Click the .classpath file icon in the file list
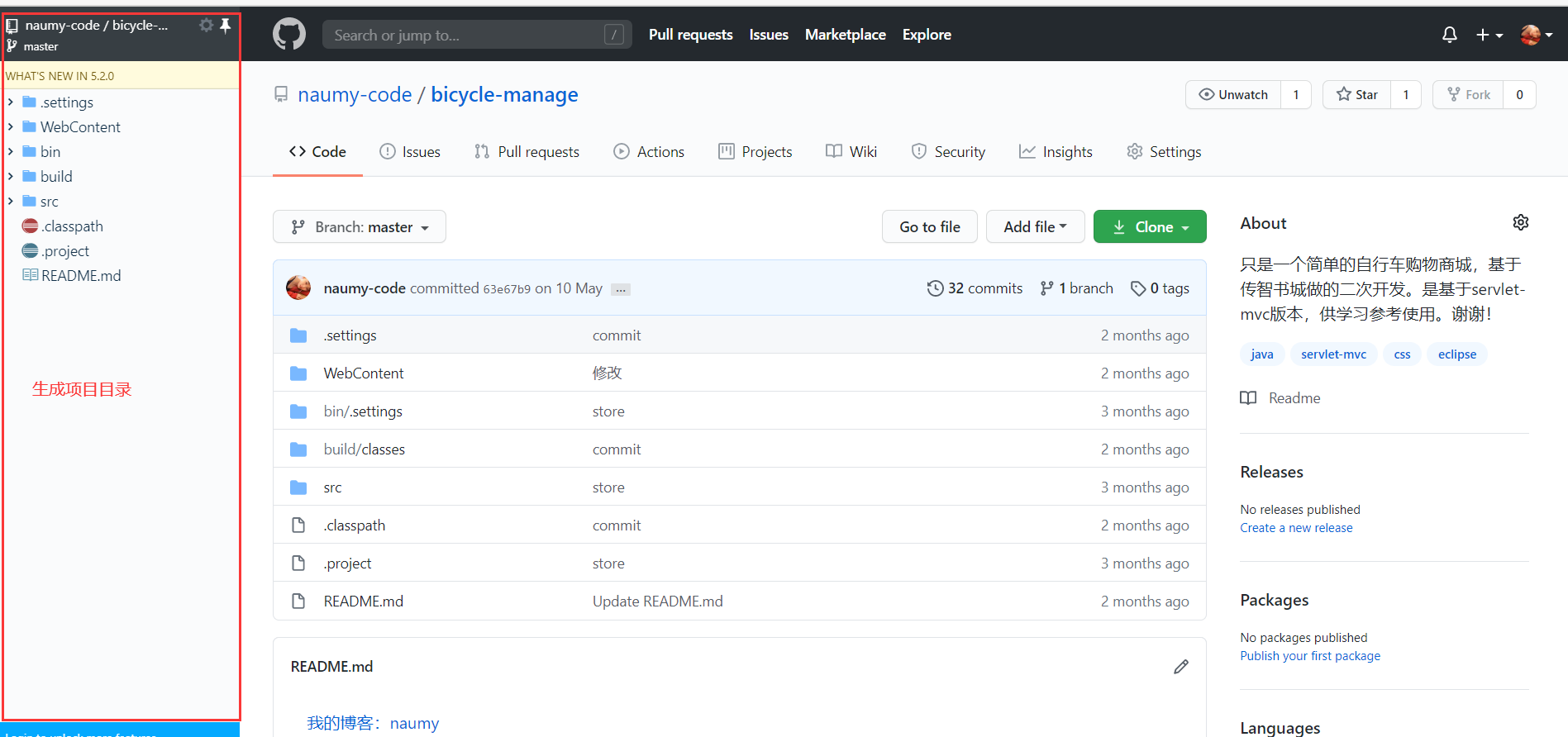Screen dimensions: 1568x737 (x=298, y=525)
